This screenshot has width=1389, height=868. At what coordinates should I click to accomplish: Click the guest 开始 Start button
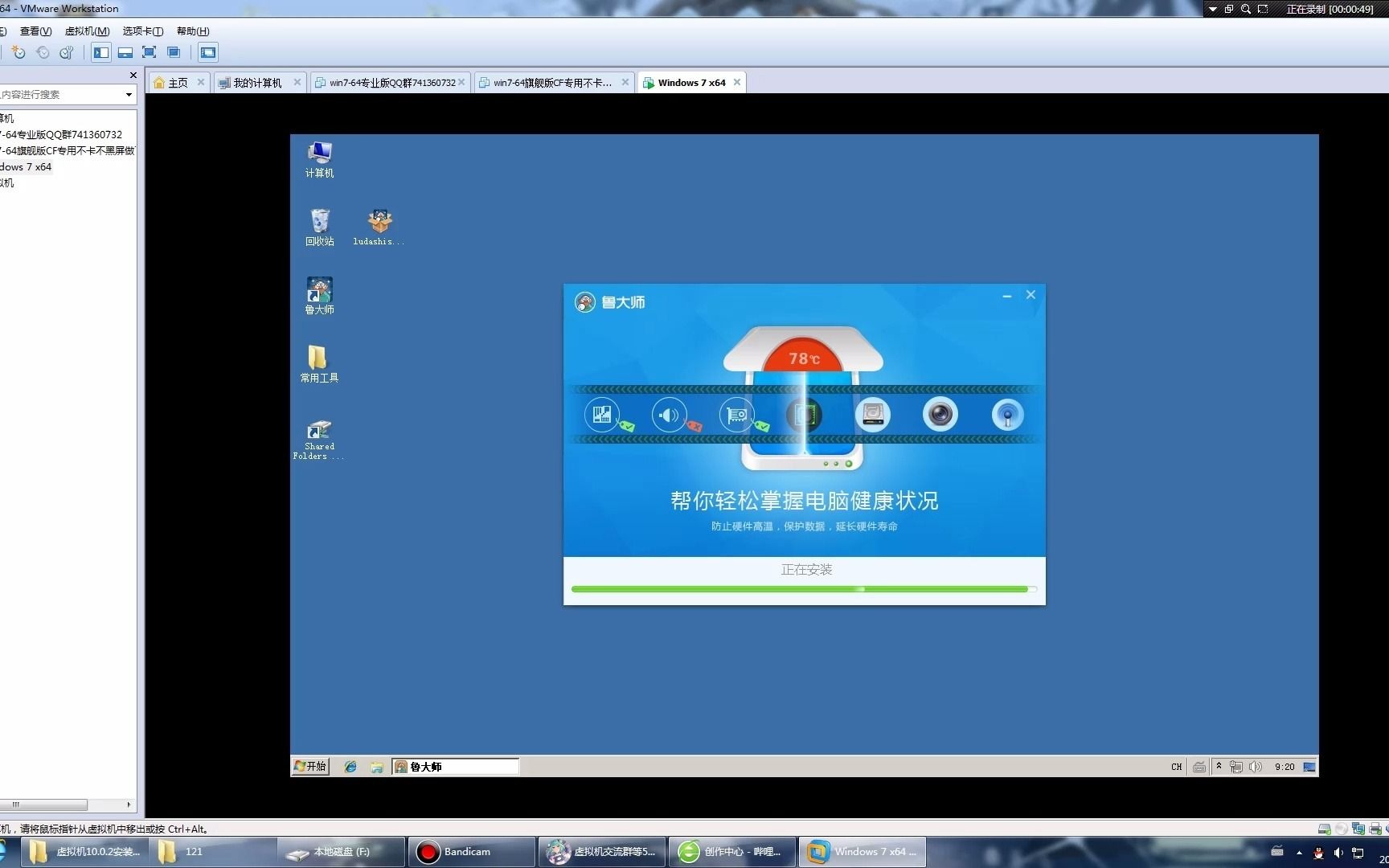tap(310, 767)
